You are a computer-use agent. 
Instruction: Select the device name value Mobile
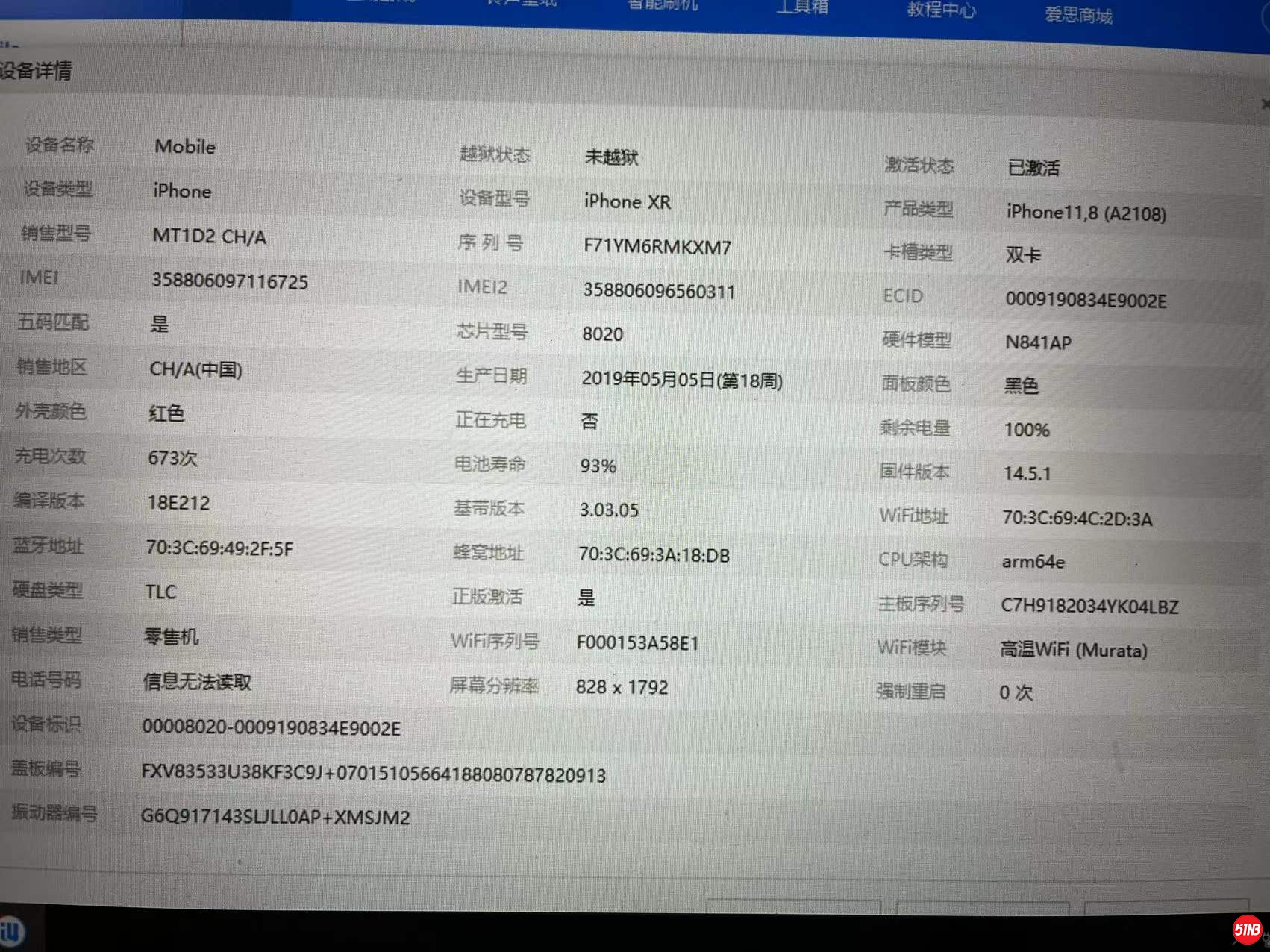pos(185,147)
